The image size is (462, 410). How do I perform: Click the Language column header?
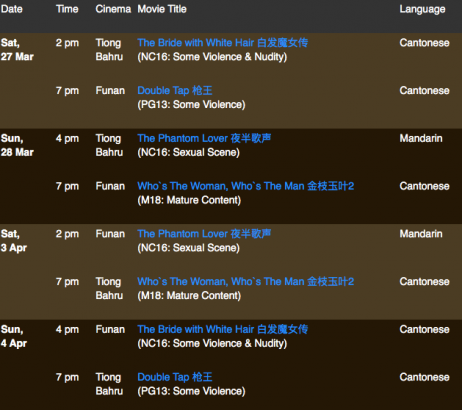[x=422, y=9]
